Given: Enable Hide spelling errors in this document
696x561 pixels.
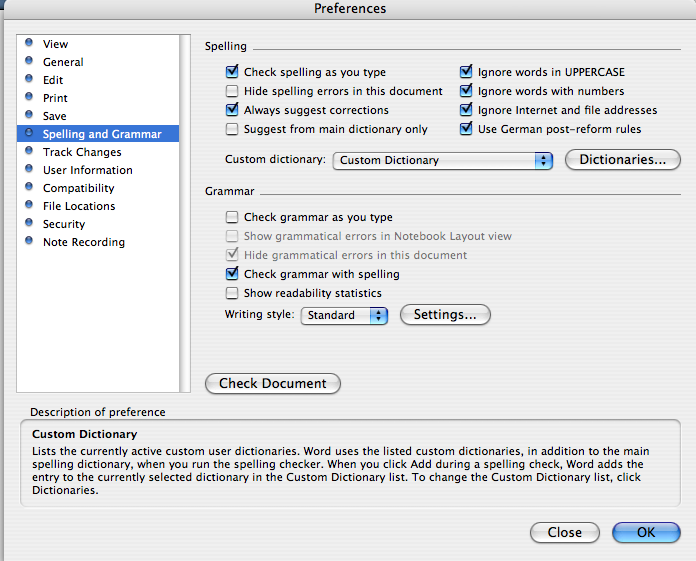Looking at the screenshot, I should (232, 91).
